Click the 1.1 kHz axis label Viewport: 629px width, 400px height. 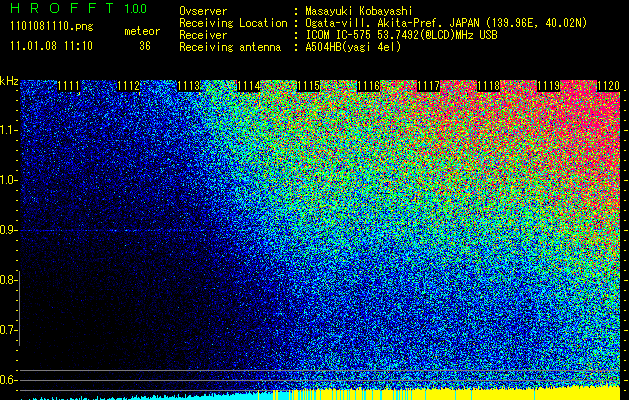pyautogui.click(x=8, y=130)
